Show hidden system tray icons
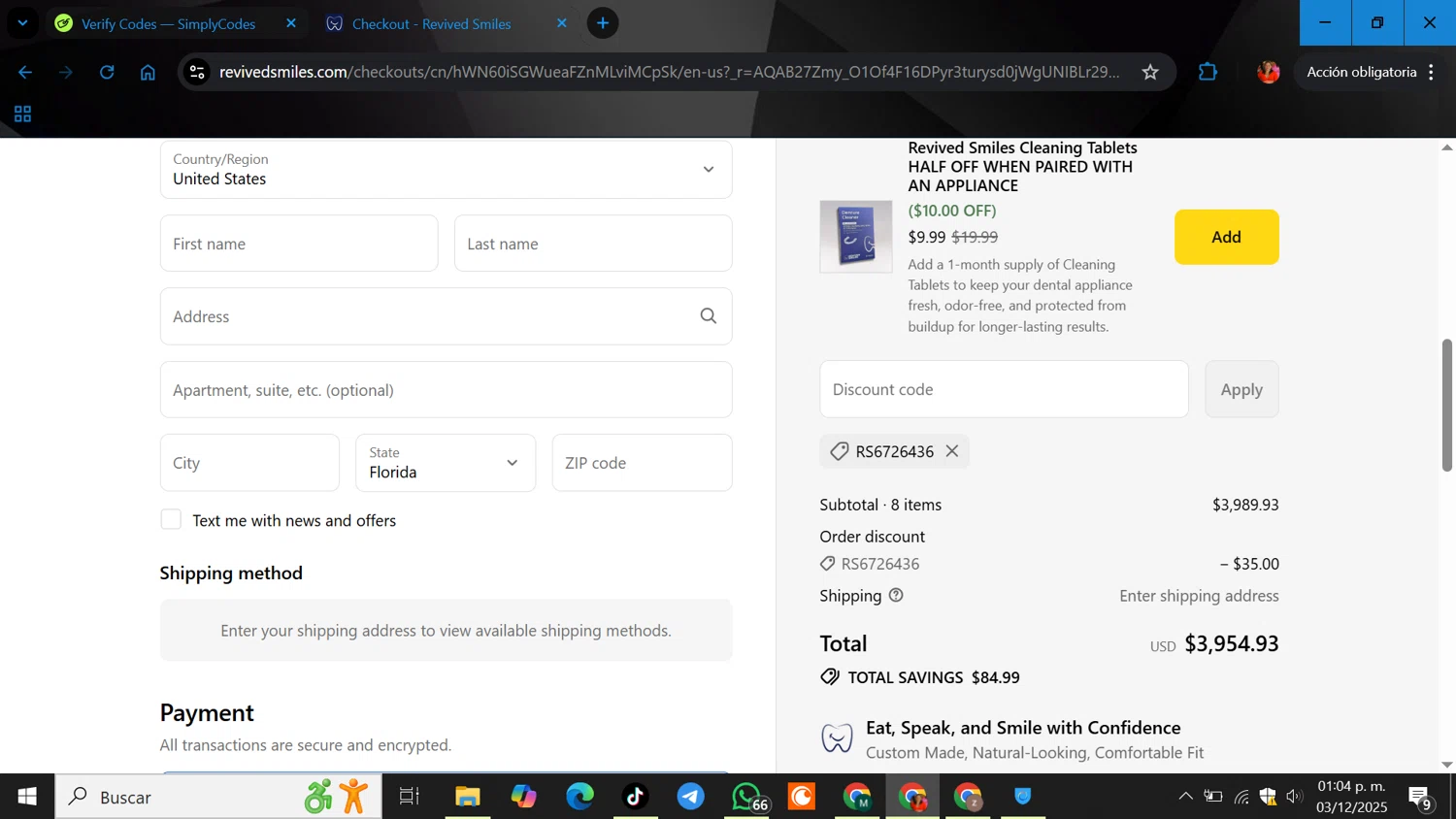 click(1185, 797)
